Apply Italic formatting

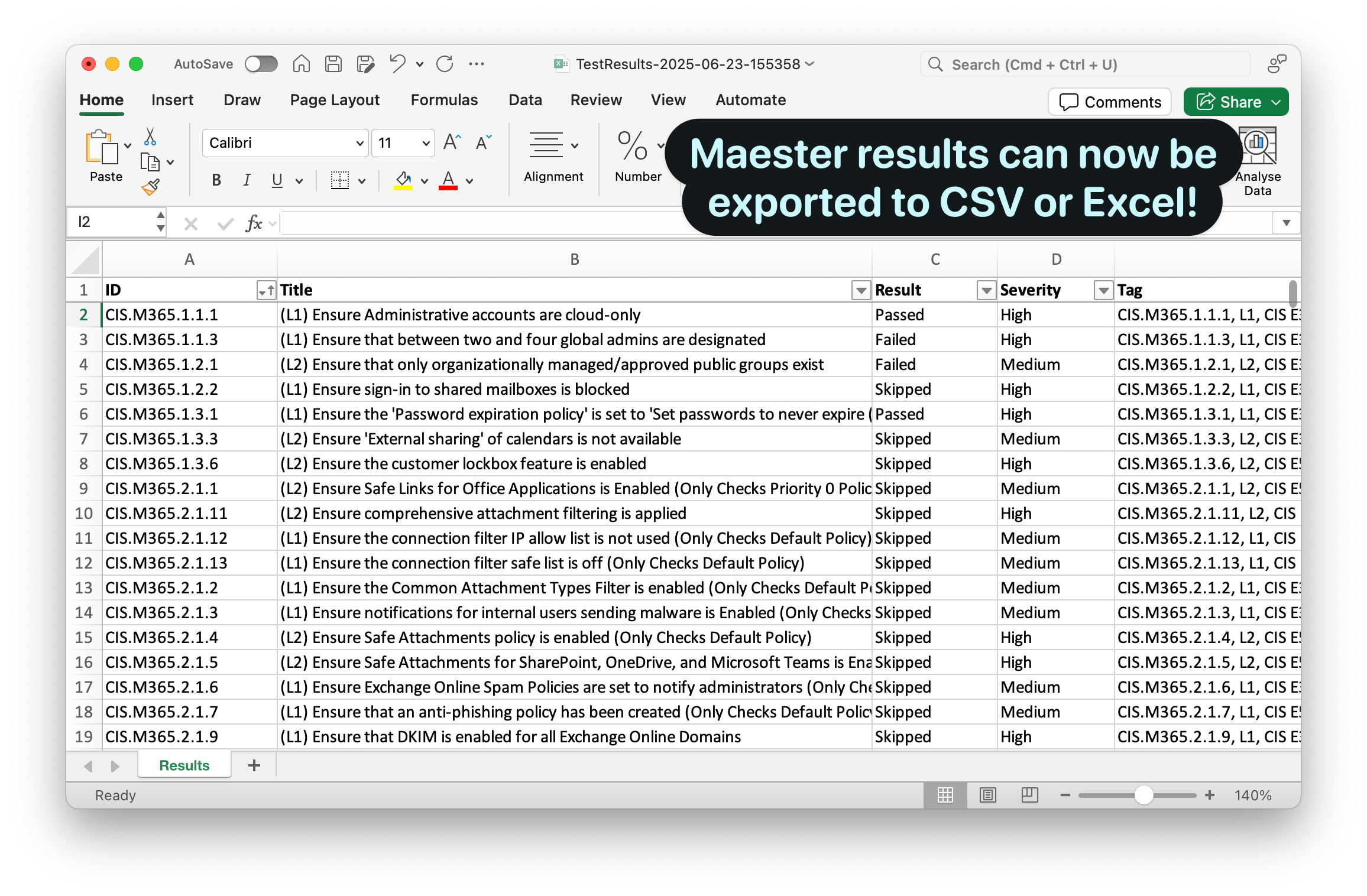click(x=247, y=180)
